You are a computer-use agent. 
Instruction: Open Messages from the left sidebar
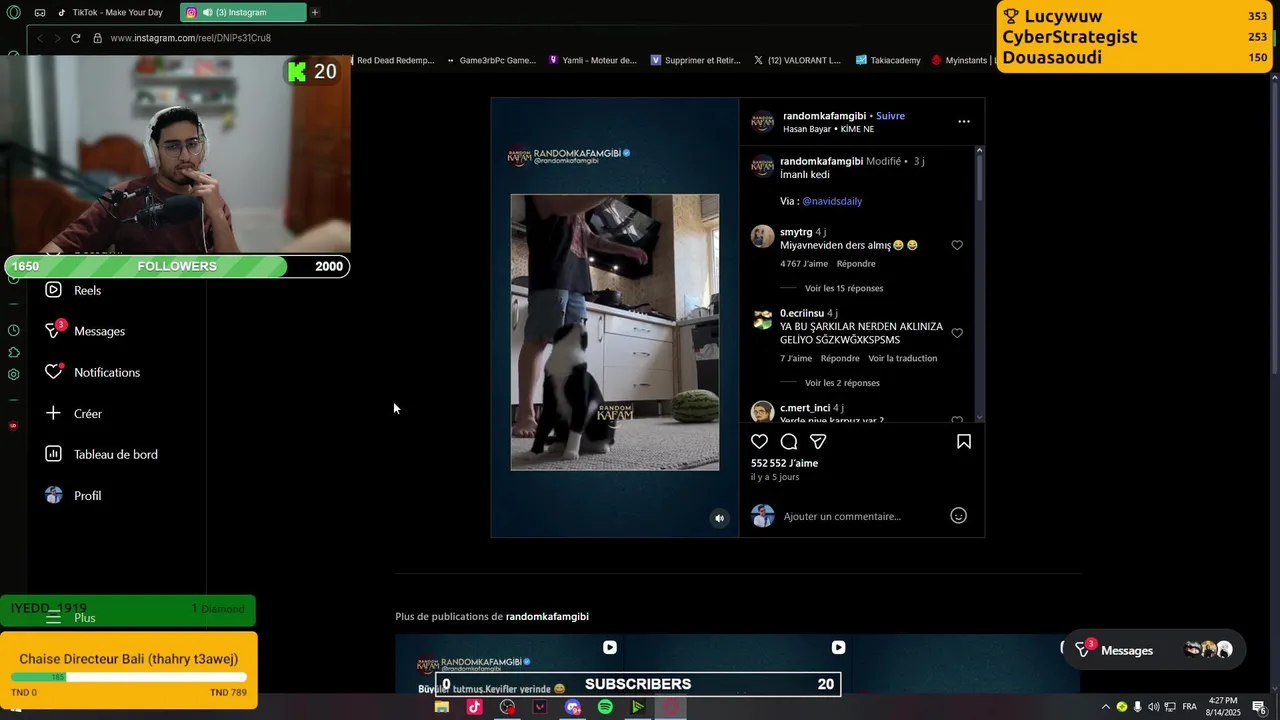click(85, 331)
